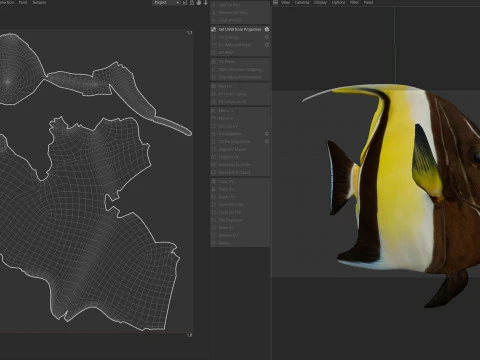Open the View menu in the 3D viewport

[285, 3]
